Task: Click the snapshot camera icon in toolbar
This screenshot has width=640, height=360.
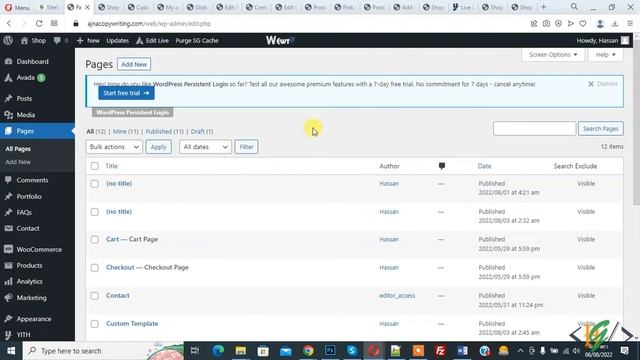Action: coord(546,24)
